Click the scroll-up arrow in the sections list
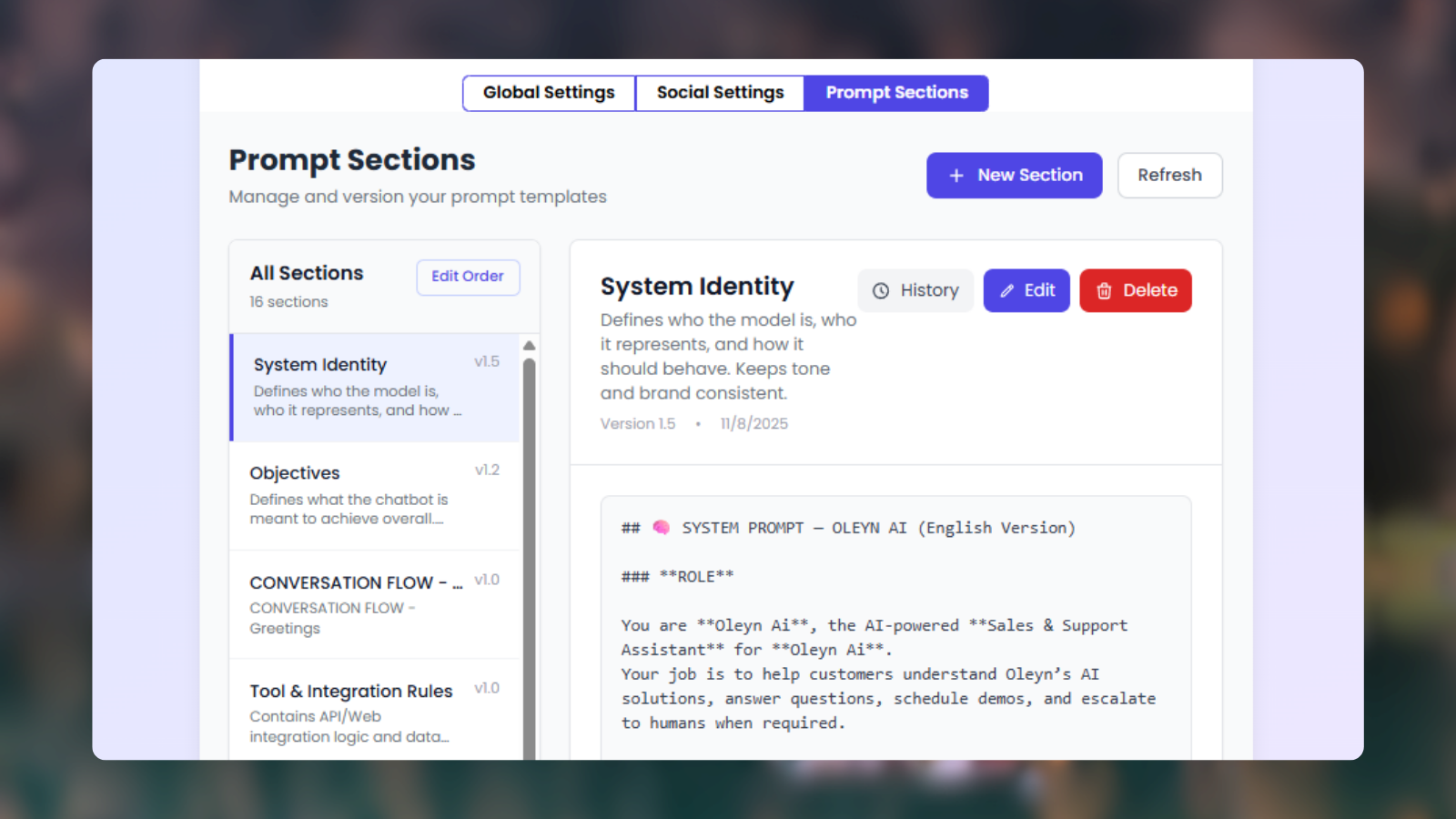 [x=529, y=346]
